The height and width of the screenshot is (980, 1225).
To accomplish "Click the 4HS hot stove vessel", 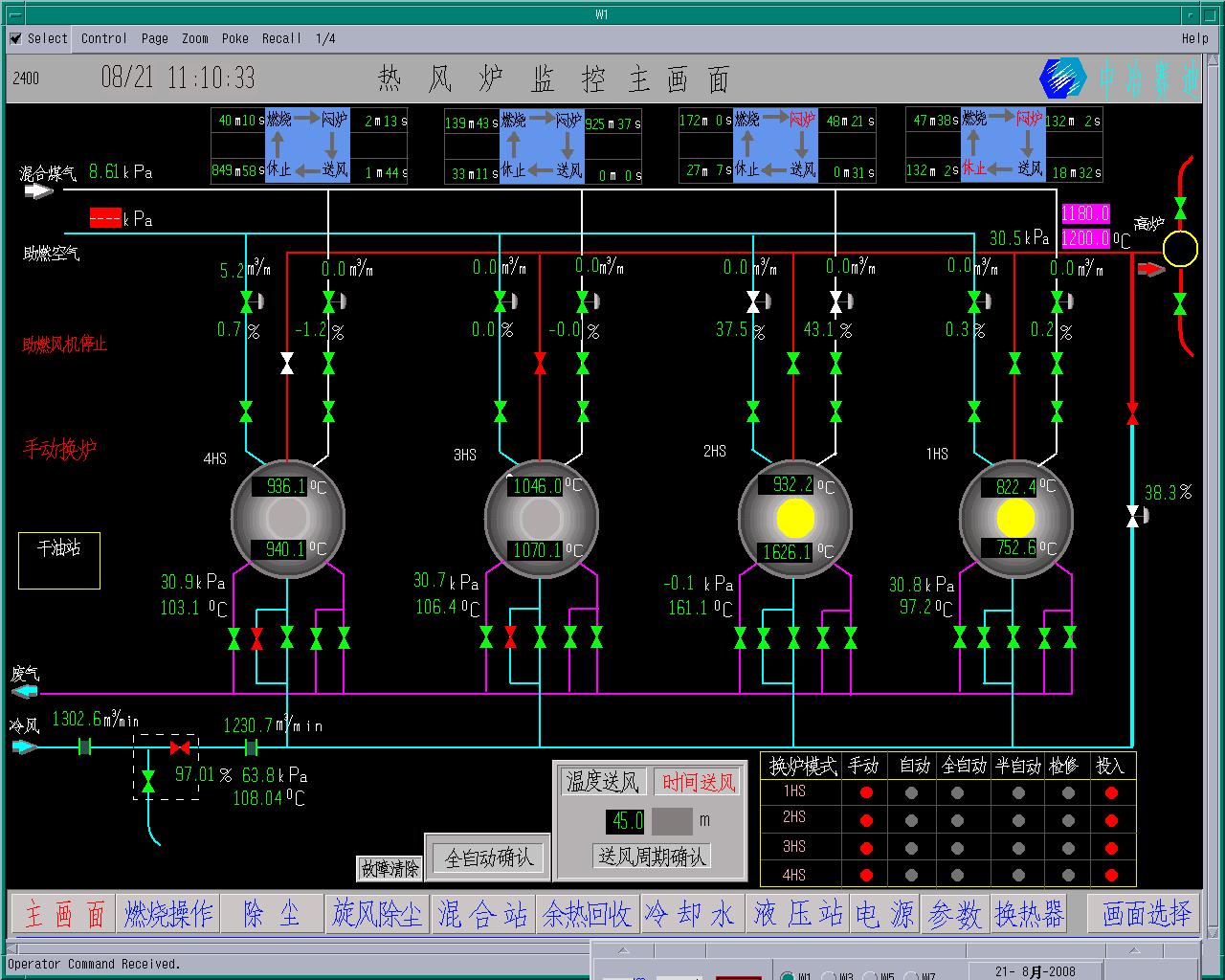I will (x=287, y=518).
